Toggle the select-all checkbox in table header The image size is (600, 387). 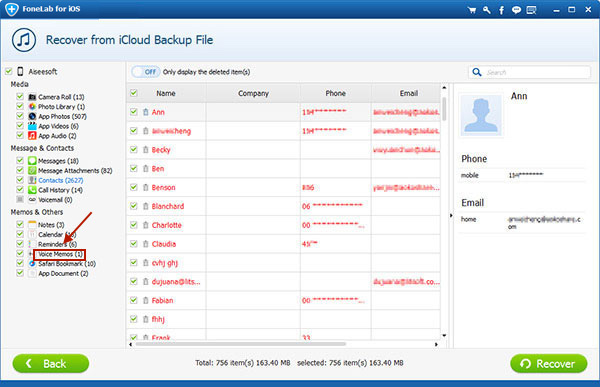(x=134, y=93)
